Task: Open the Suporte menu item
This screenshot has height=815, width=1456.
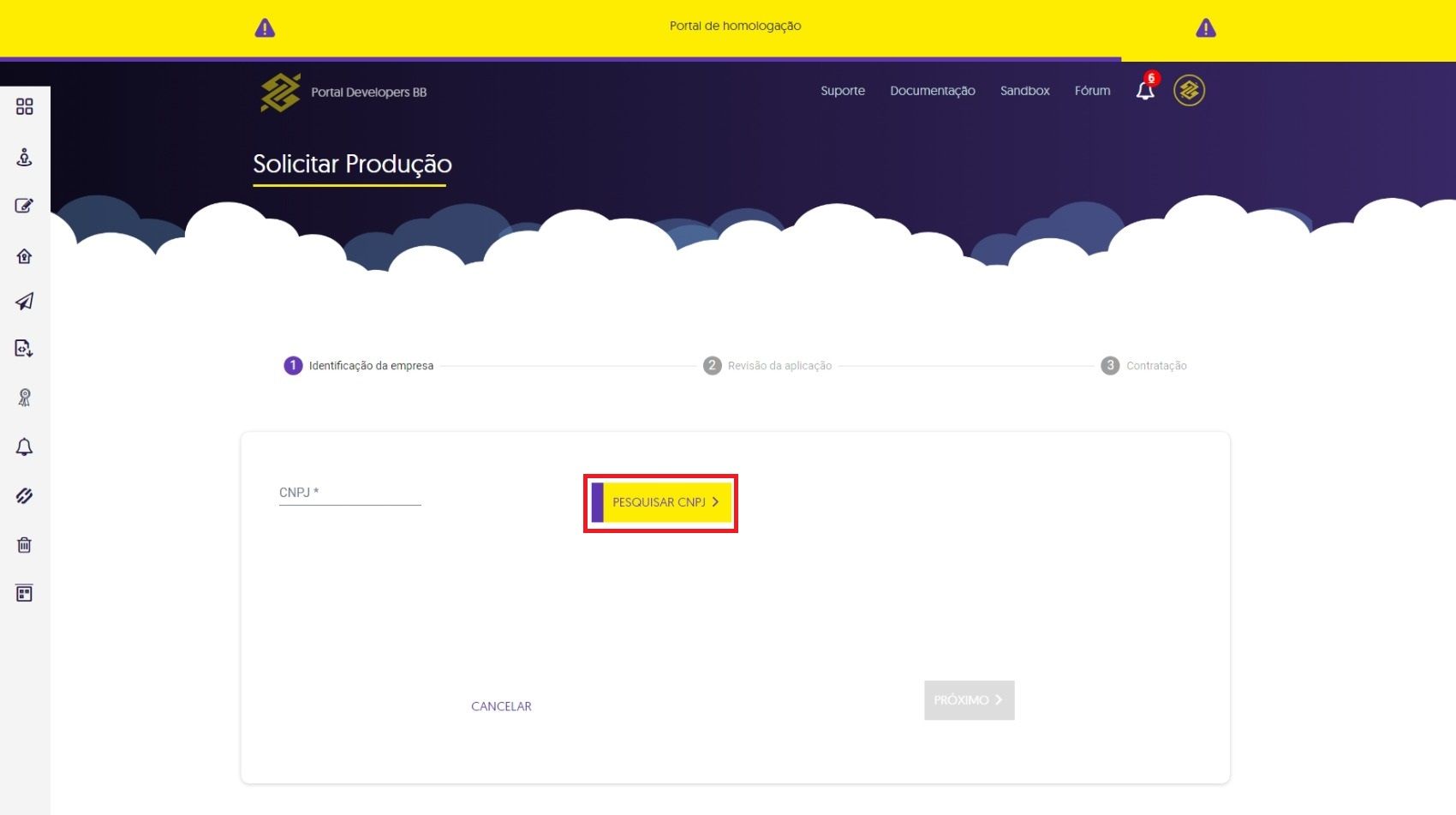Action: [842, 91]
